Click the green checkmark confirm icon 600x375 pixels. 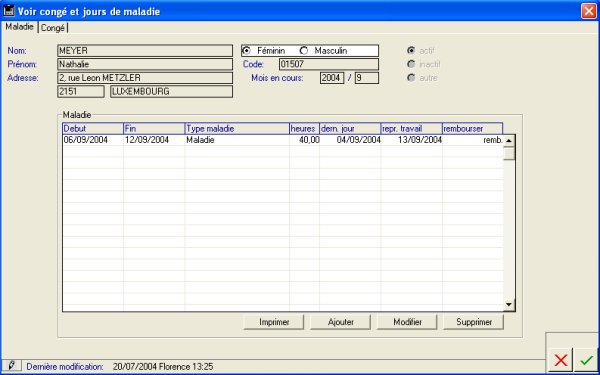click(x=586, y=360)
